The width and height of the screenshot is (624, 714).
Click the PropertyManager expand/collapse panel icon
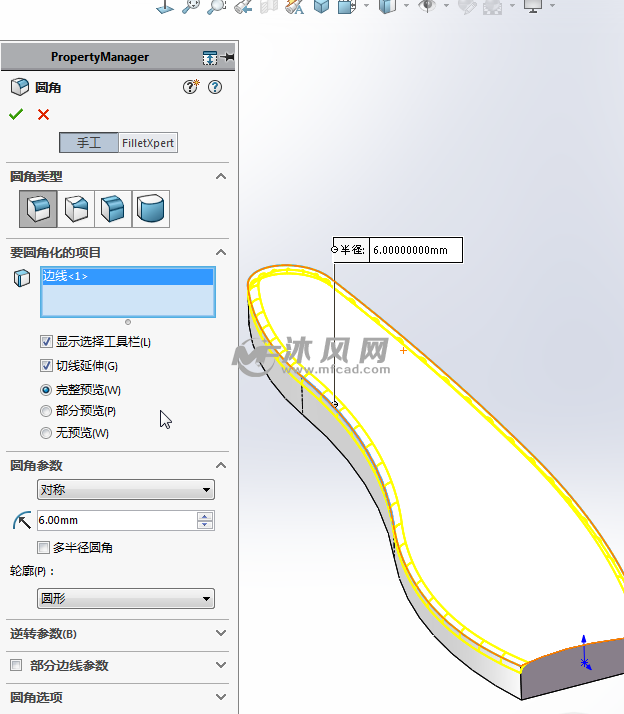pos(210,58)
